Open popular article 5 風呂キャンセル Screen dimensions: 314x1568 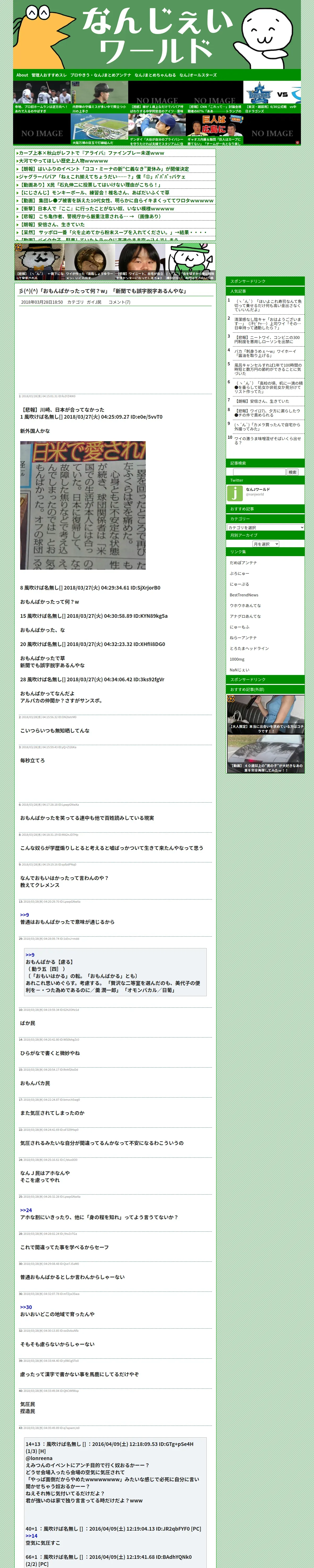pyautogui.click(x=268, y=370)
